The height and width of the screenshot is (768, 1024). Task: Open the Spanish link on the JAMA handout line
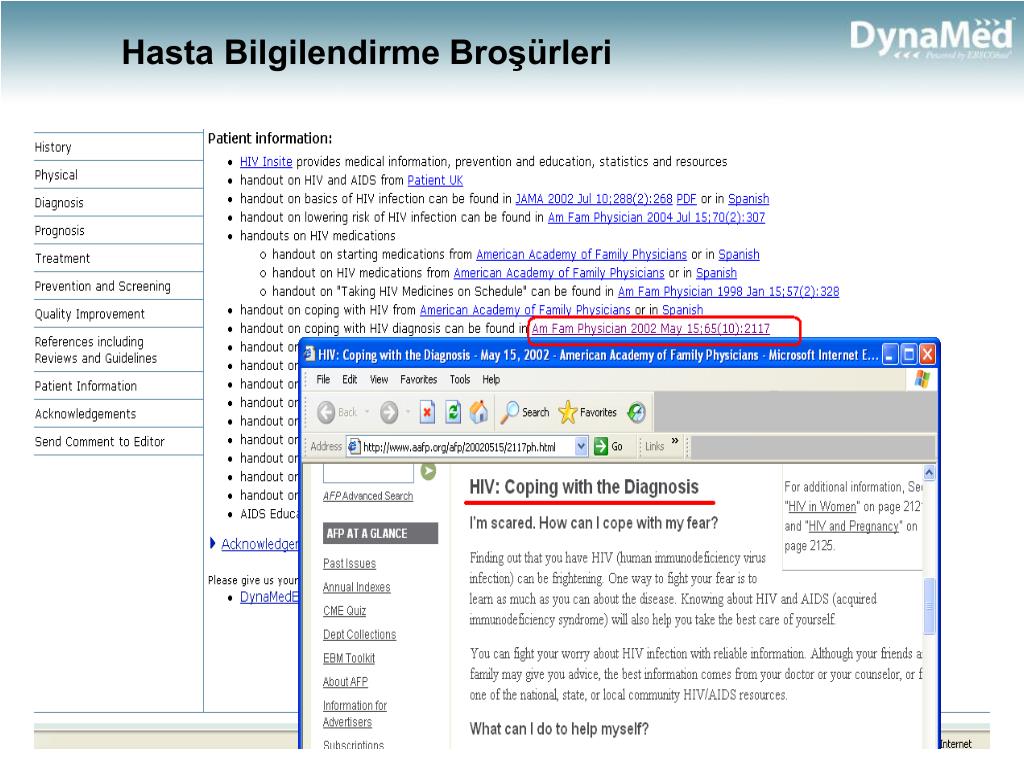click(x=748, y=199)
